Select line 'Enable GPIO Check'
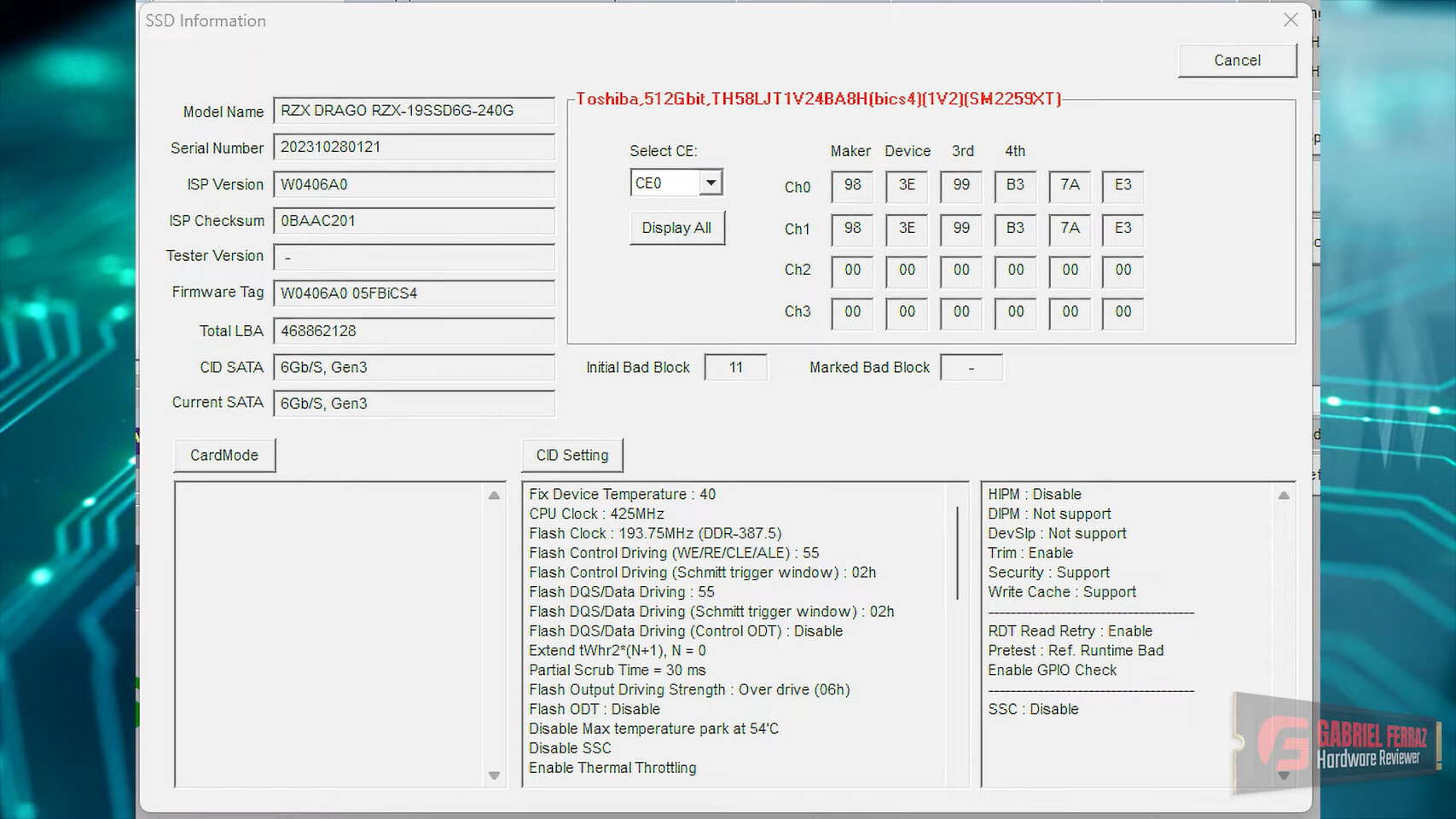The image size is (1456, 819). point(1052,670)
